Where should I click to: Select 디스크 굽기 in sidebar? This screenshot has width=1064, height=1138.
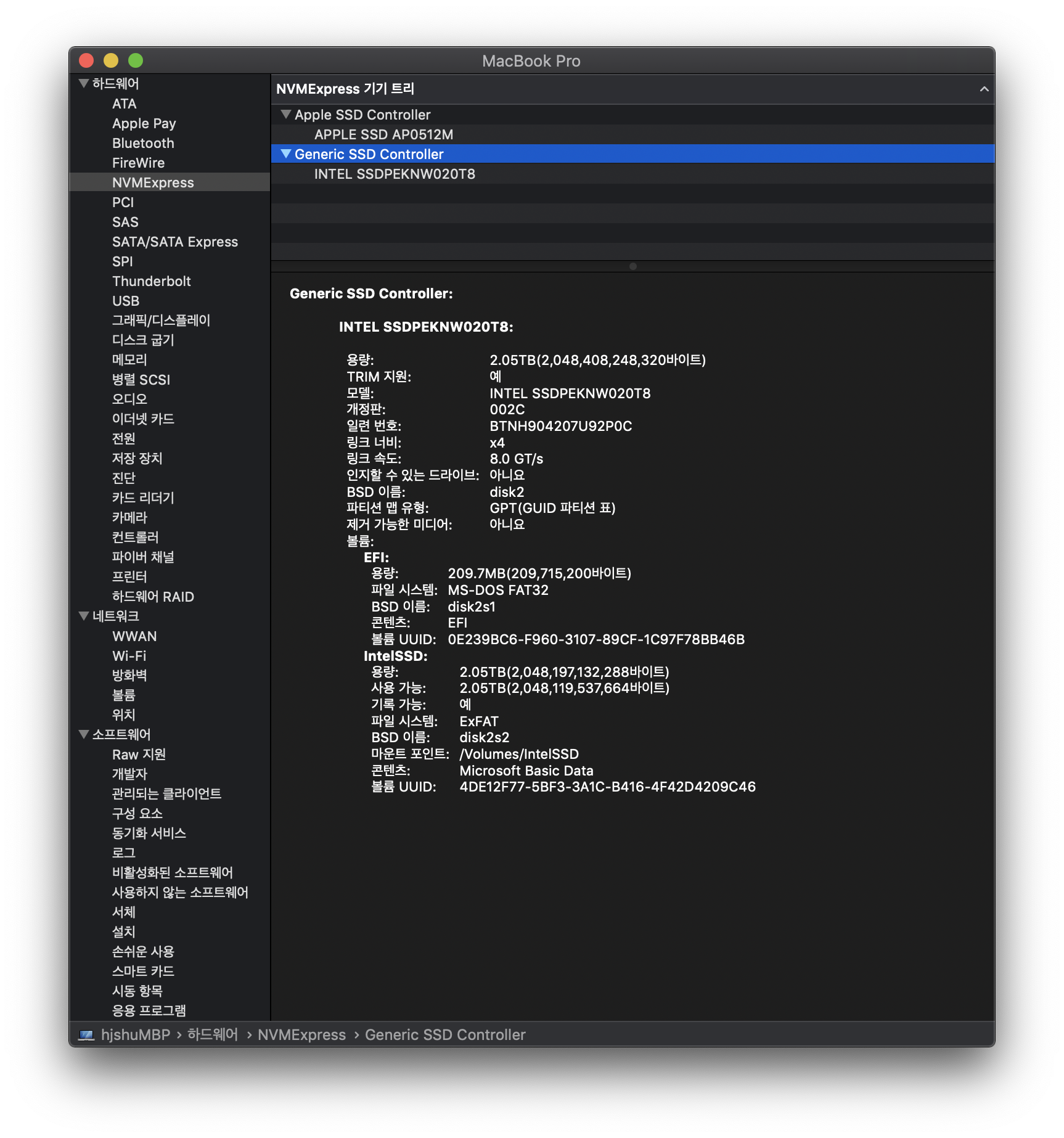[143, 340]
